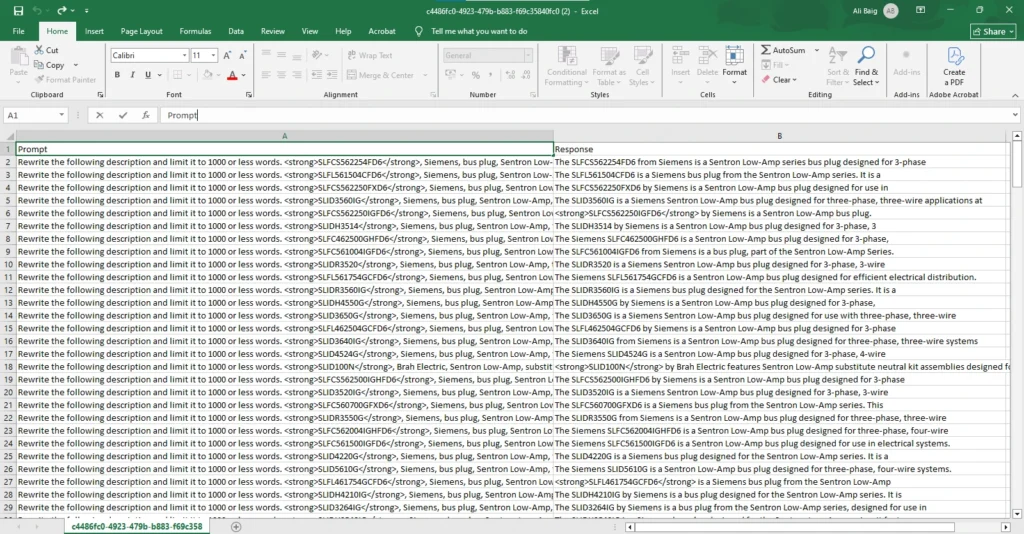The height and width of the screenshot is (534, 1024).
Task: Switch to the Review tab
Action: [272, 31]
